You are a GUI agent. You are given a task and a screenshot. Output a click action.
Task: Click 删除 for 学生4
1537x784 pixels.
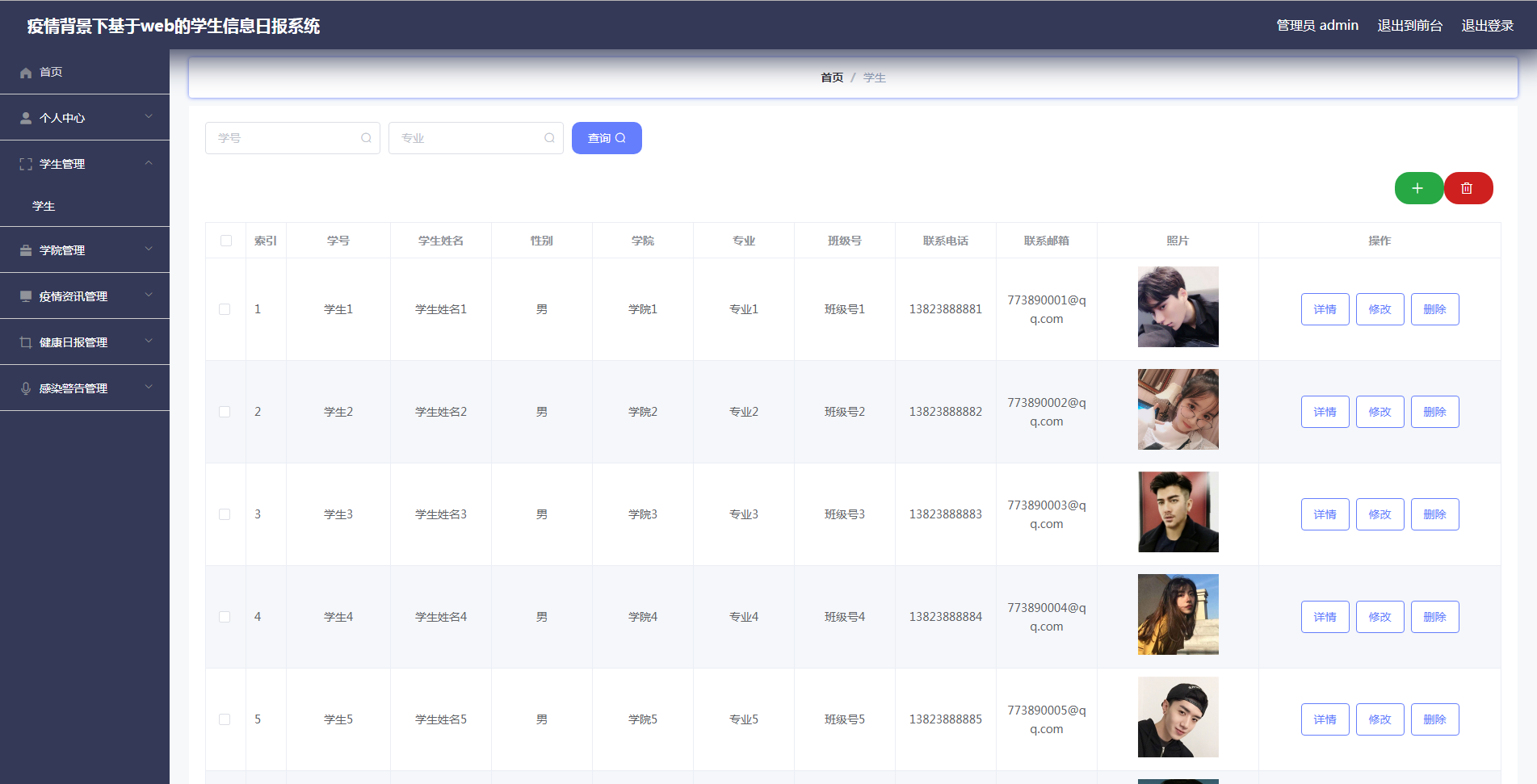1435,617
